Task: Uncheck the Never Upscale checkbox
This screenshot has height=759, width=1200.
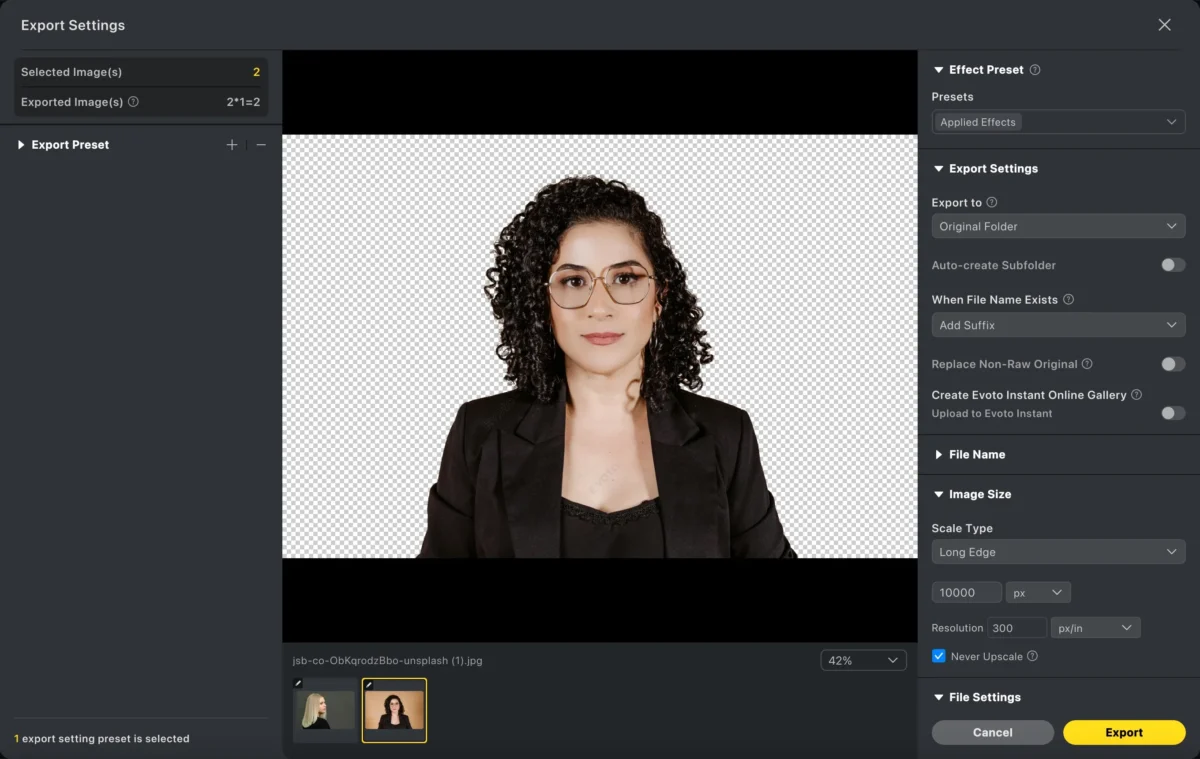Action: [938, 656]
